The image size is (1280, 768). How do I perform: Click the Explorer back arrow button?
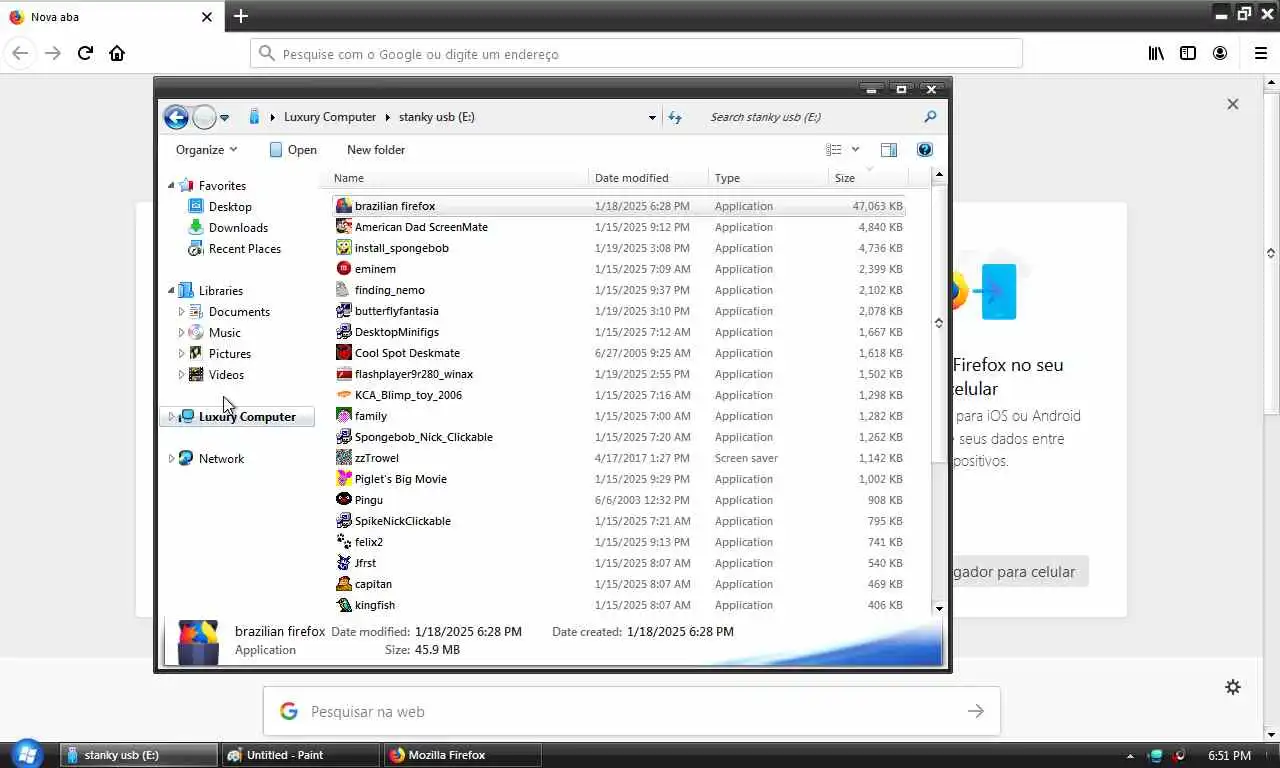click(176, 117)
